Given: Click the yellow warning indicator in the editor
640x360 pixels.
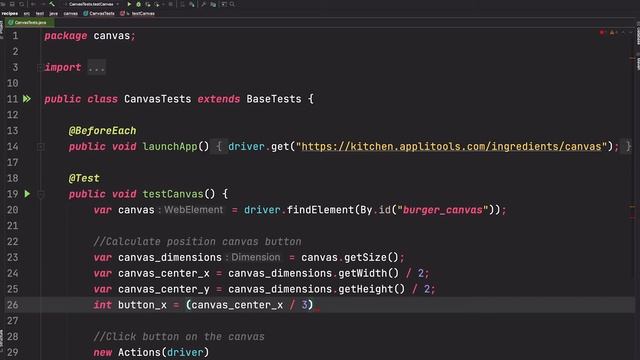Looking at the screenshot, I should 612,33.
